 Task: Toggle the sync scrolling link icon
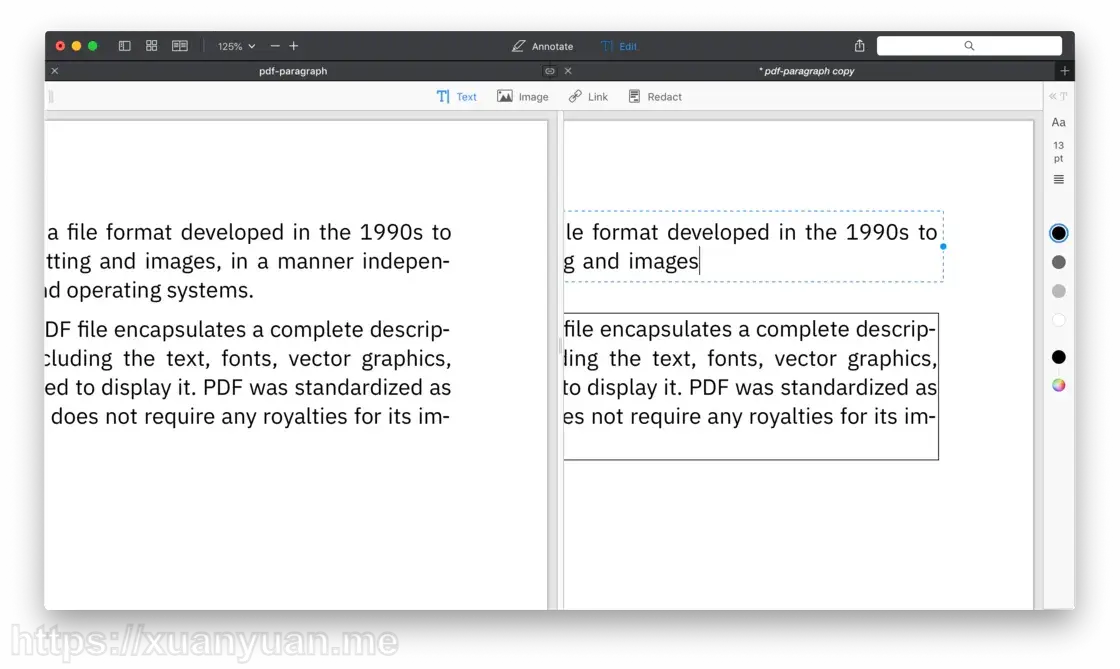549,71
